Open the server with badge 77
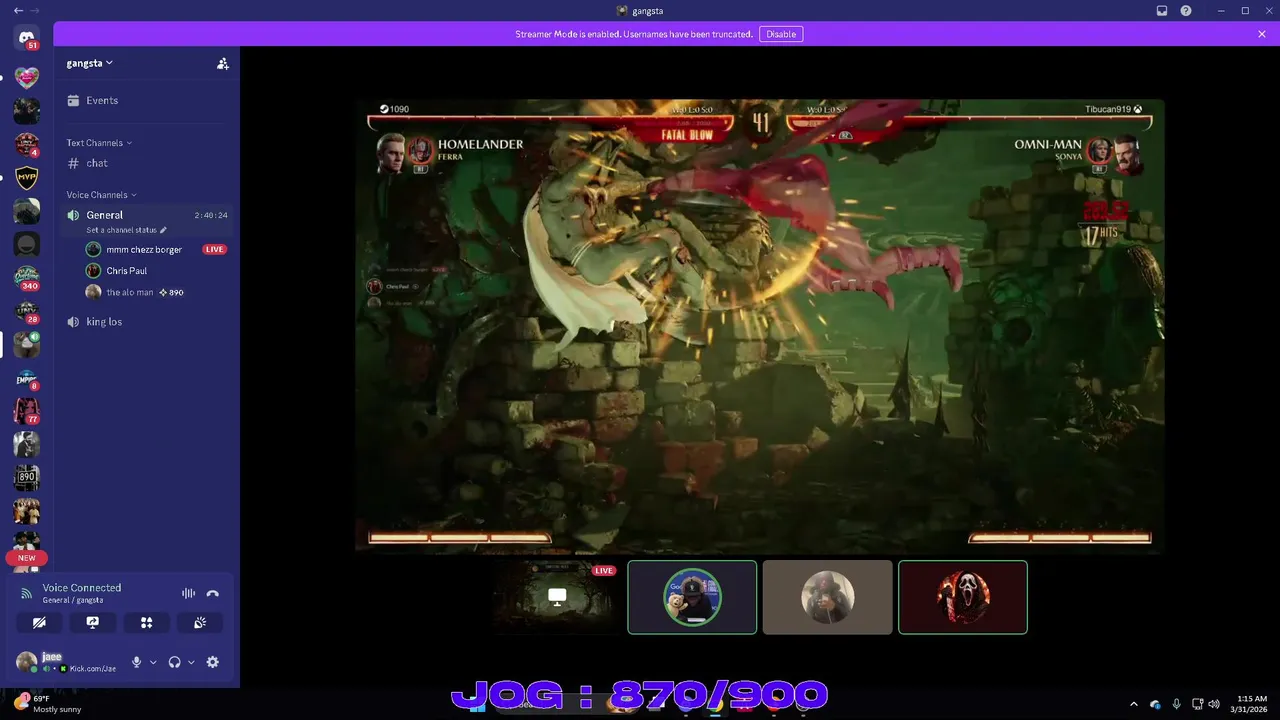The width and height of the screenshot is (1280, 720). point(27,411)
